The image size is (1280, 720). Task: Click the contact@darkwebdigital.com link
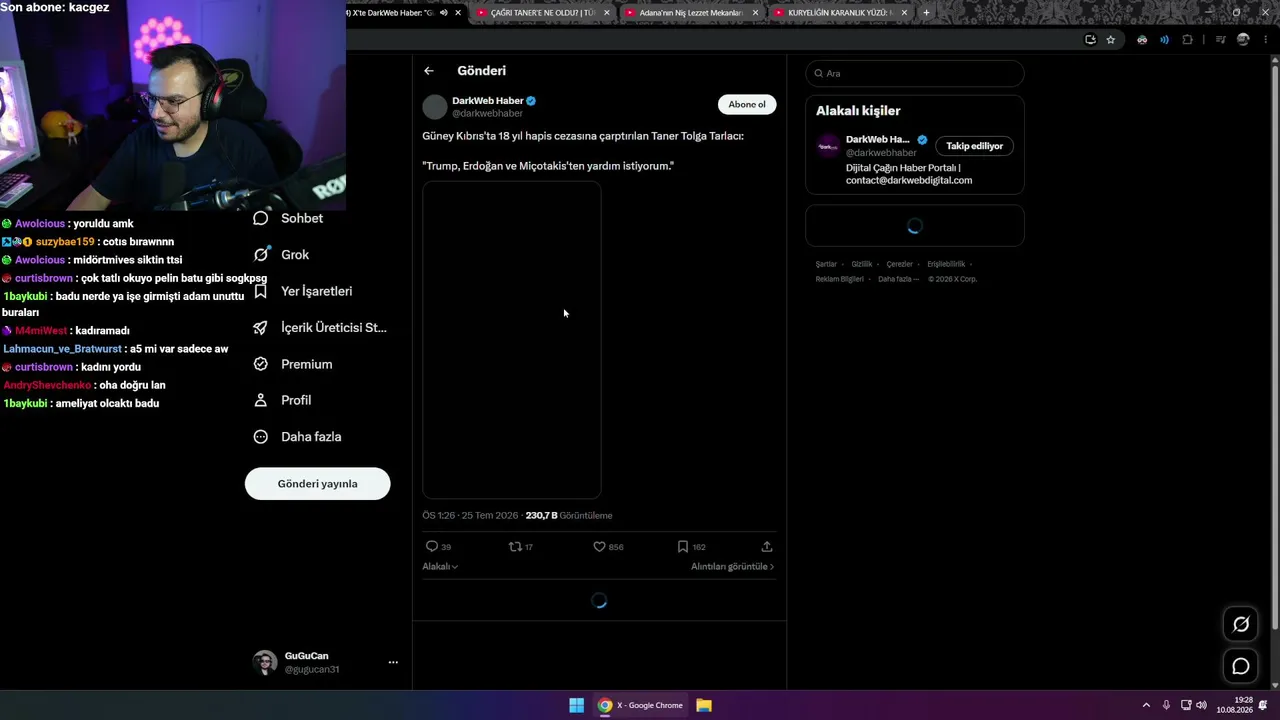point(909,180)
